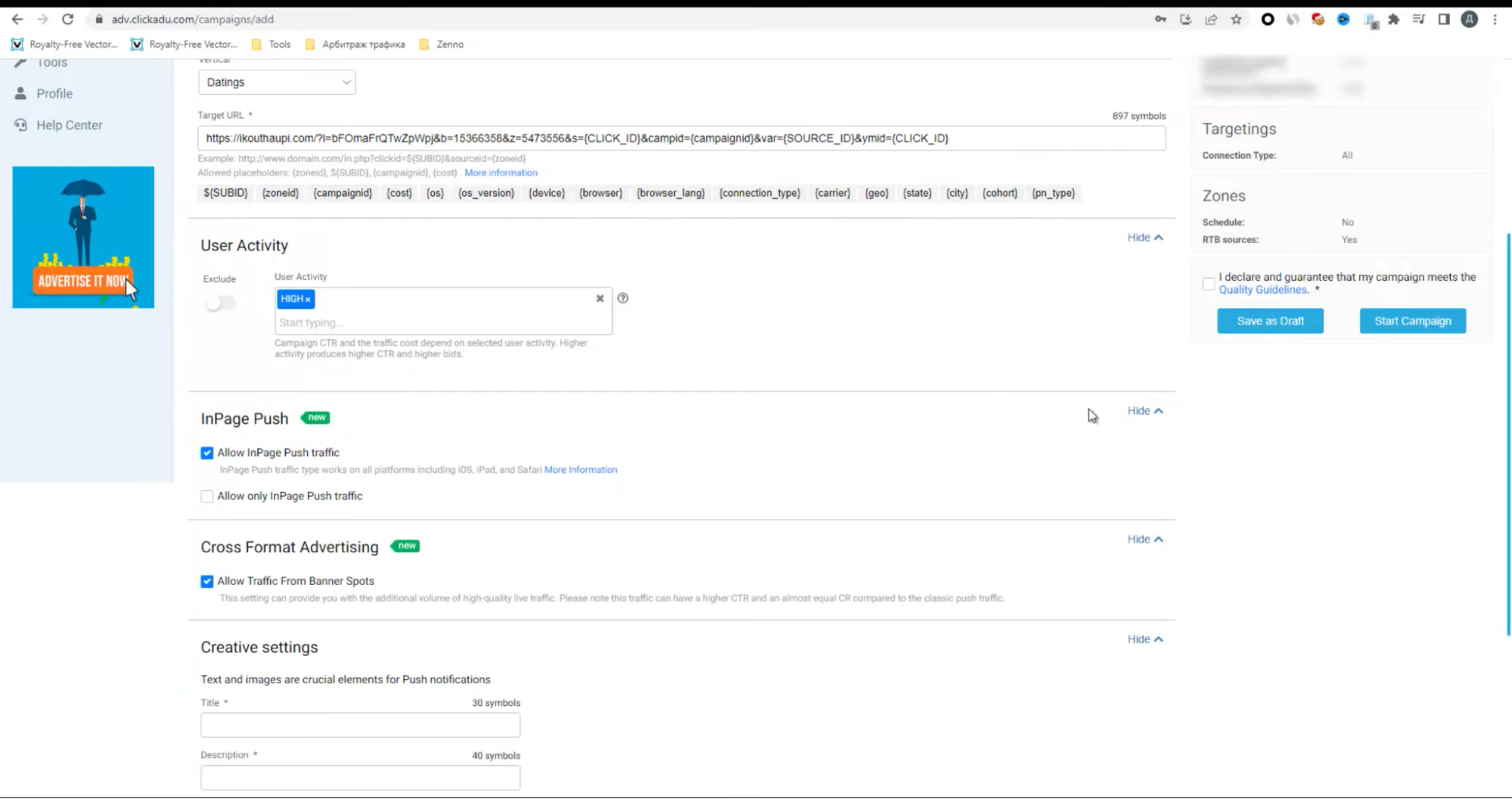Collapse Creative settings with Hide
Viewport: 1512px width, 799px height.
(1145, 639)
